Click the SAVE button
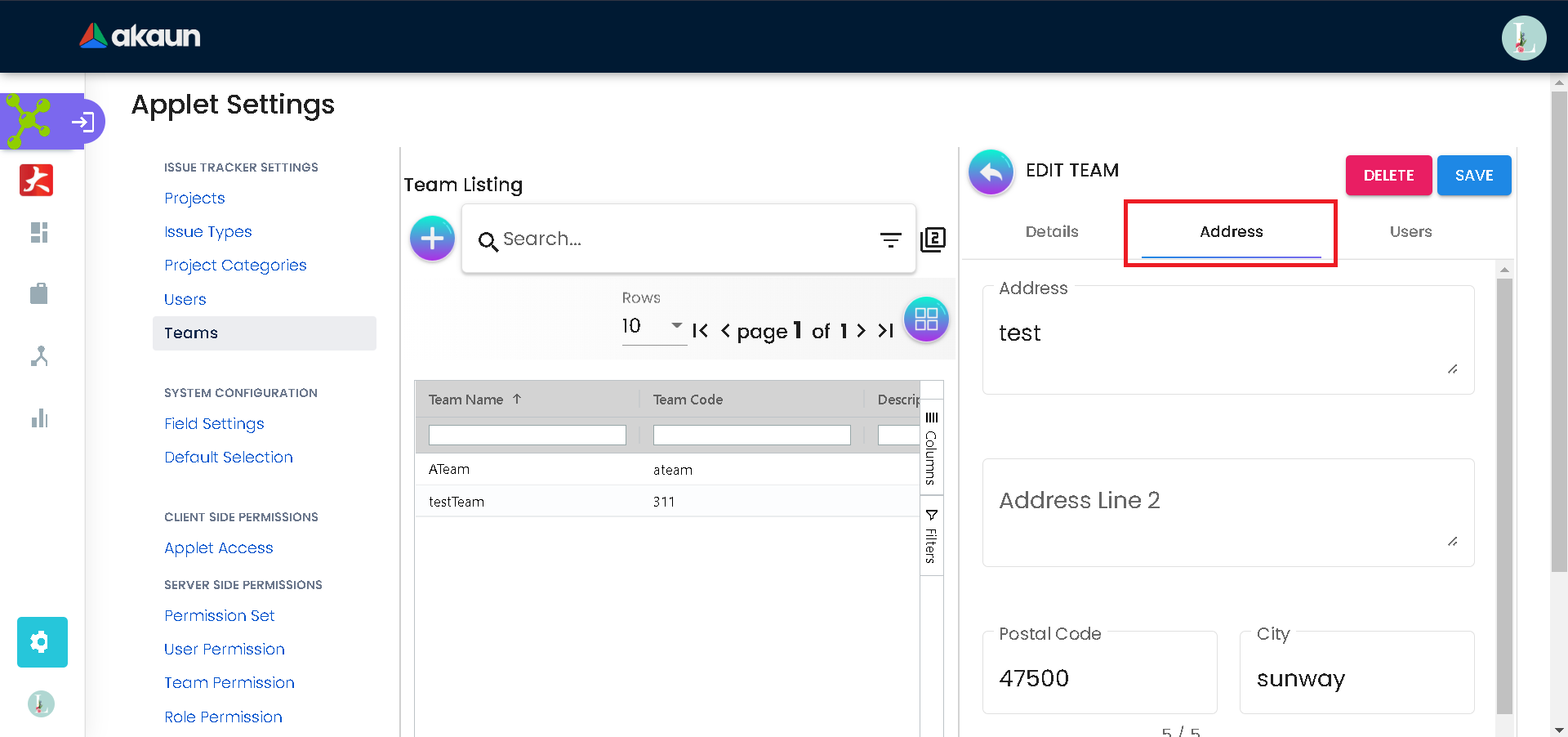This screenshot has height=737, width=1568. [1474, 176]
